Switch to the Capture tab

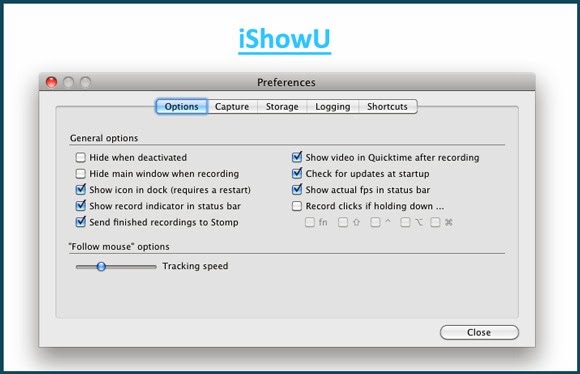(x=232, y=107)
